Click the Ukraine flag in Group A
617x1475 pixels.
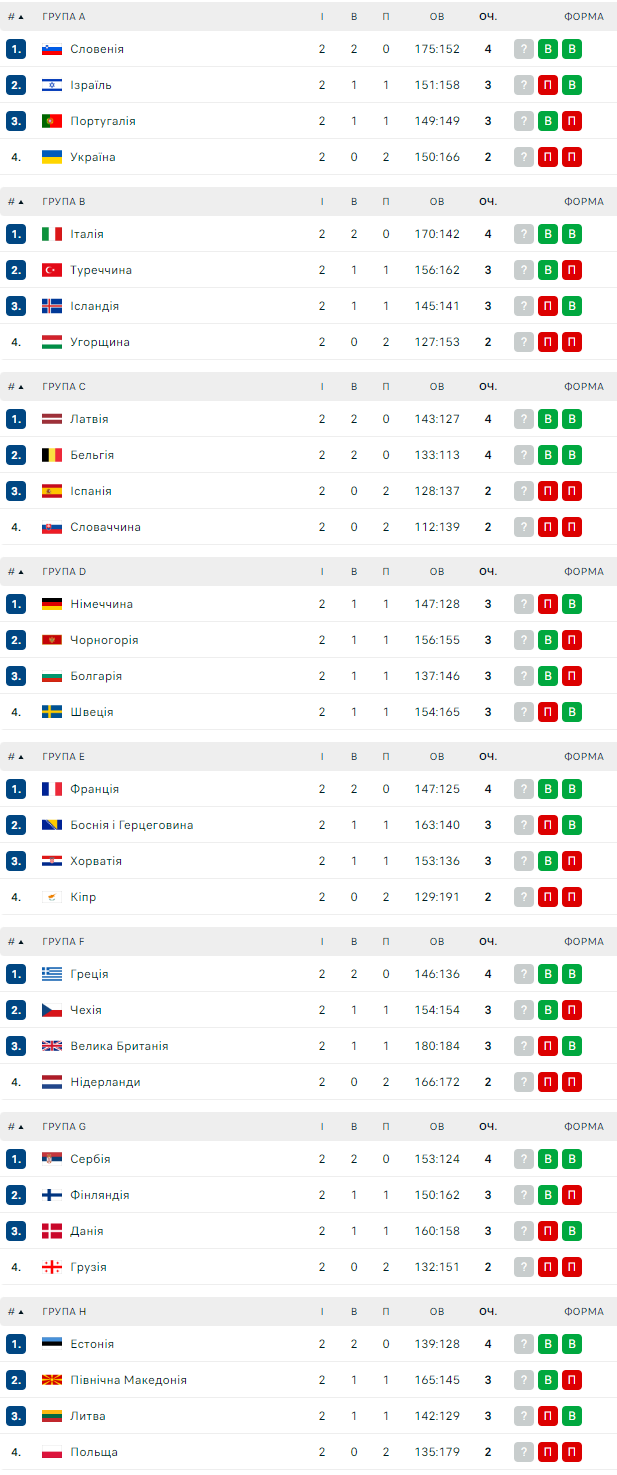(x=52, y=157)
